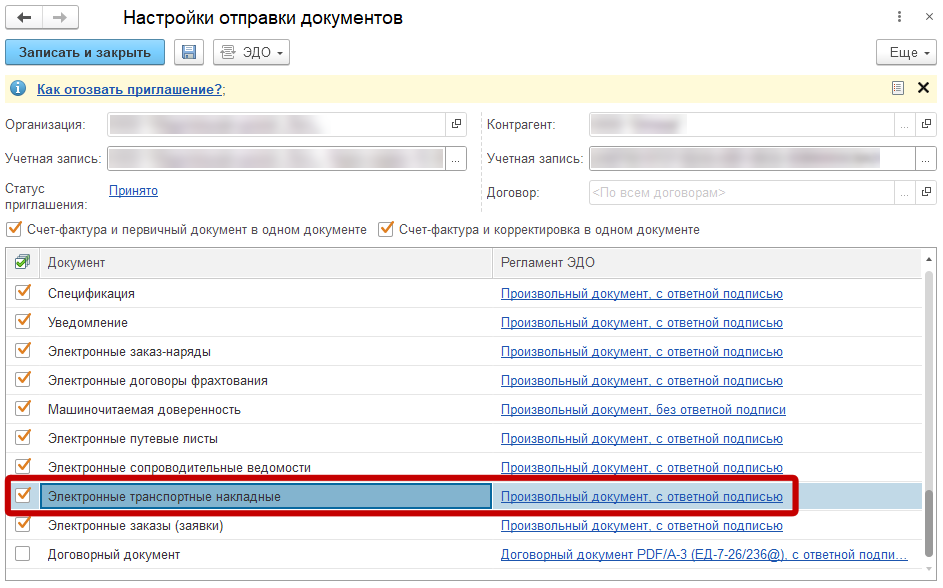
Task: Select the Электронные заказы (заявки) row text
Action: tap(135, 526)
